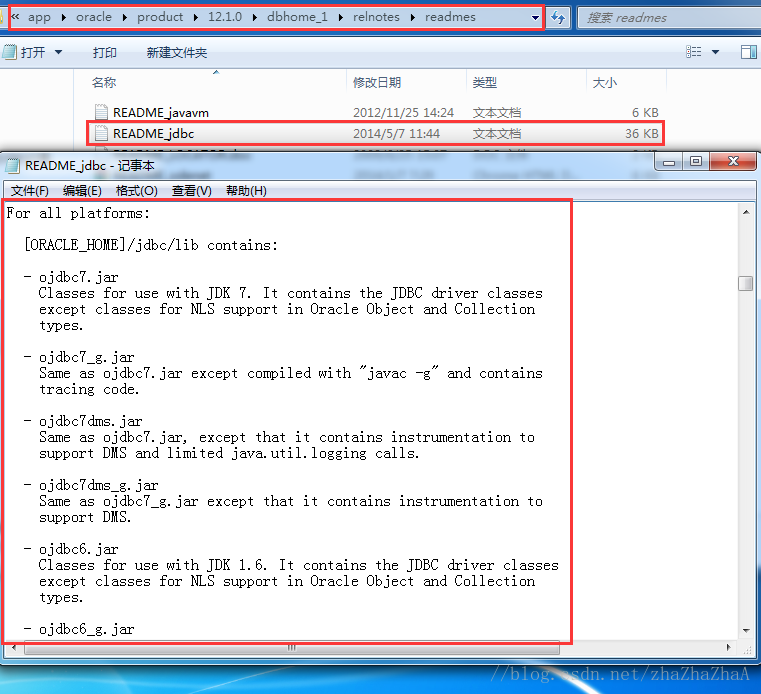Click the 'relnotes' breadcrumb segment
Image resolution: width=761 pixels, height=694 pixels.
tap(376, 17)
